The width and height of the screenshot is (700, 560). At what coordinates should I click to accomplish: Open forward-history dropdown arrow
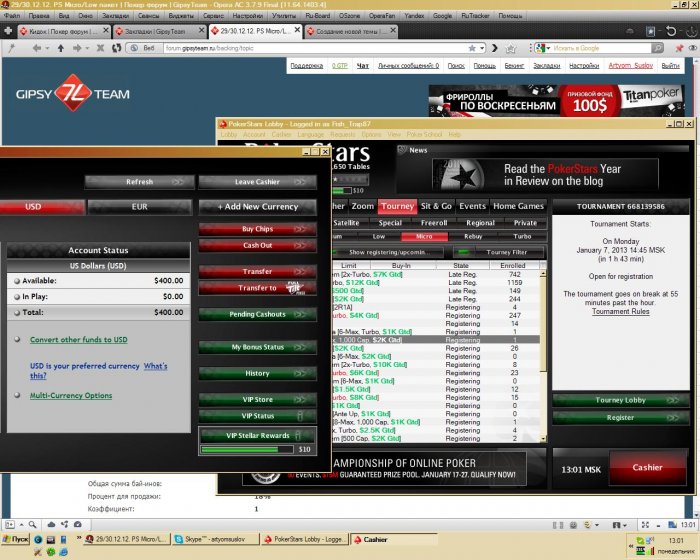tap(88, 48)
